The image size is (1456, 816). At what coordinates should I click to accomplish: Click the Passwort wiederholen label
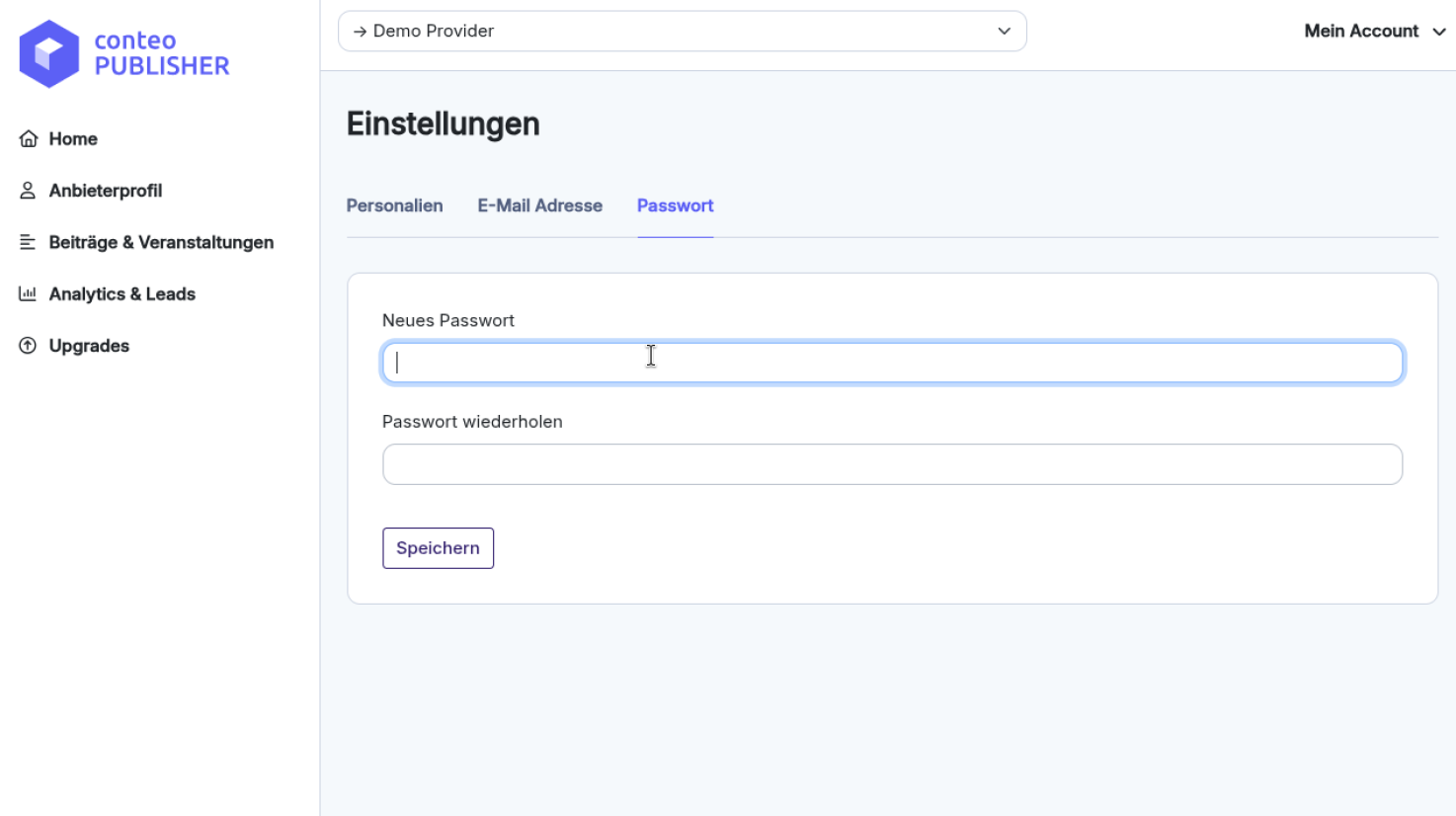click(x=472, y=422)
